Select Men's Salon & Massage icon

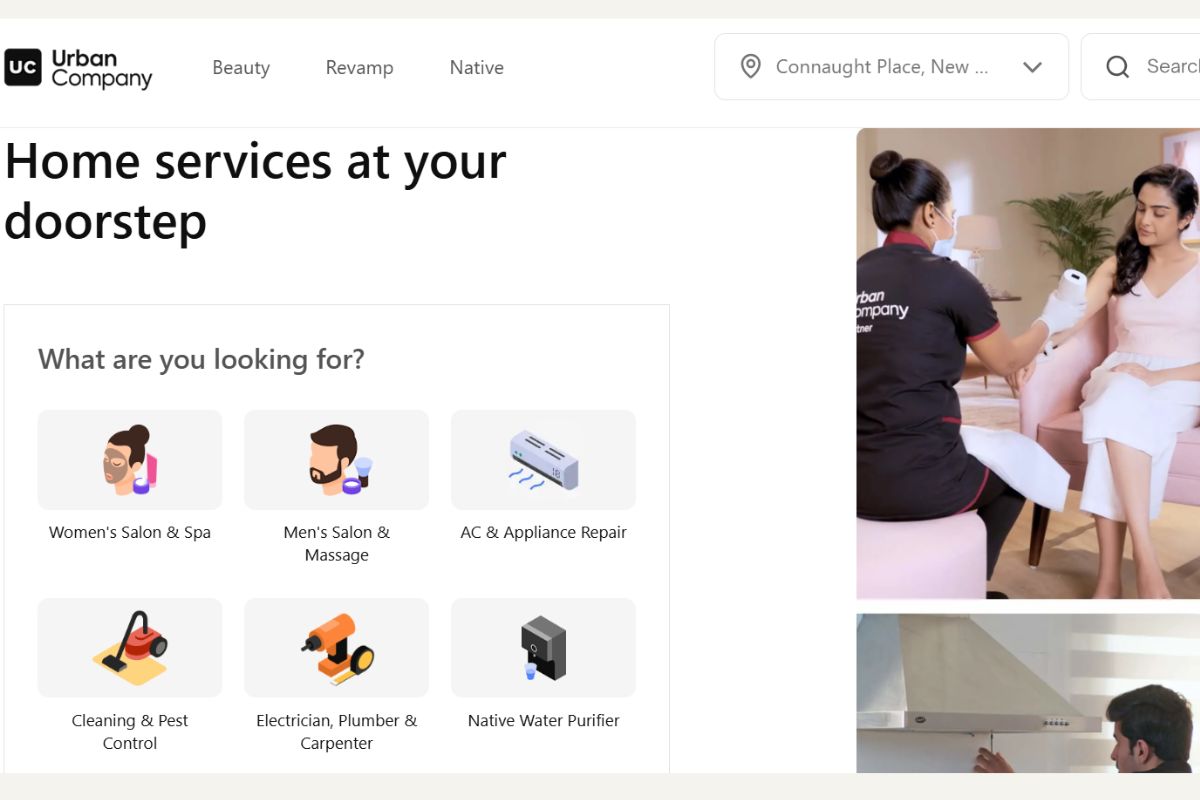[336, 460]
